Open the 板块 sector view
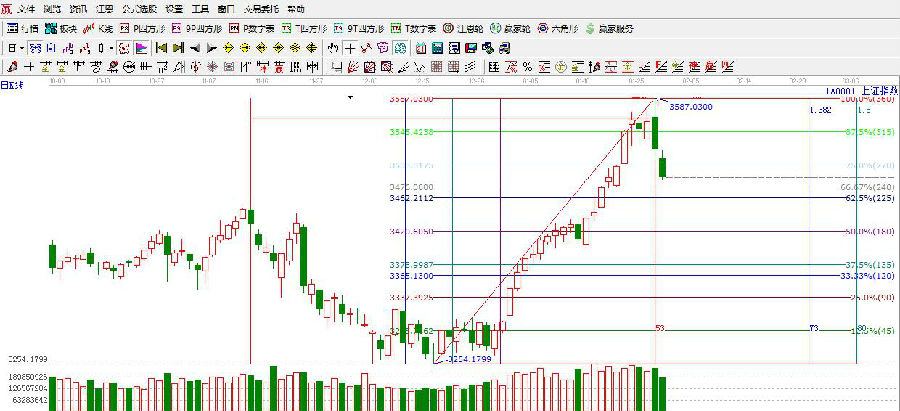The image size is (900, 411). tap(61, 28)
